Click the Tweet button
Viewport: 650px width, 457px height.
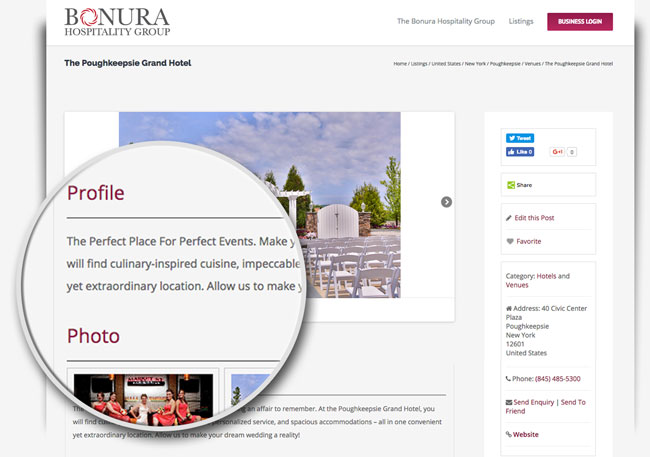click(520, 138)
